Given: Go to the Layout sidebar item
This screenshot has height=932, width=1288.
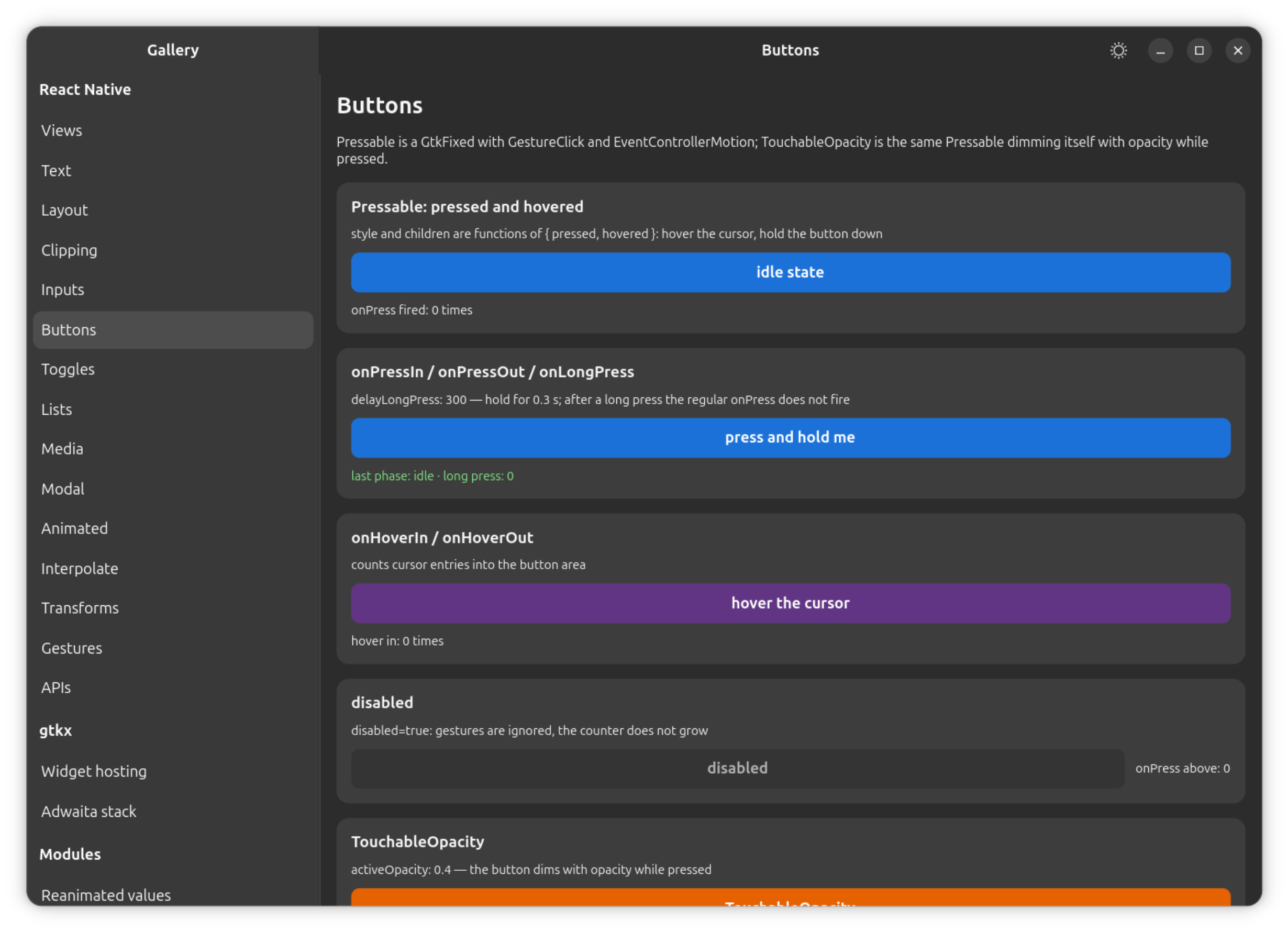Looking at the screenshot, I should (x=173, y=210).
